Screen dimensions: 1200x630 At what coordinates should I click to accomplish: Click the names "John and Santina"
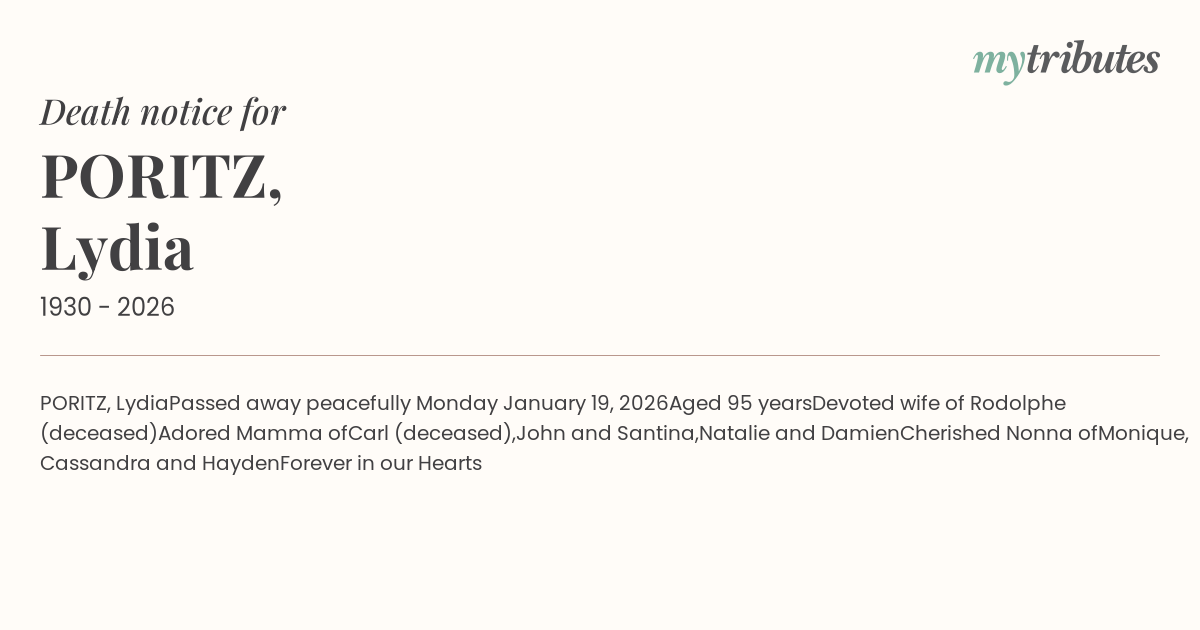(x=605, y=434)
